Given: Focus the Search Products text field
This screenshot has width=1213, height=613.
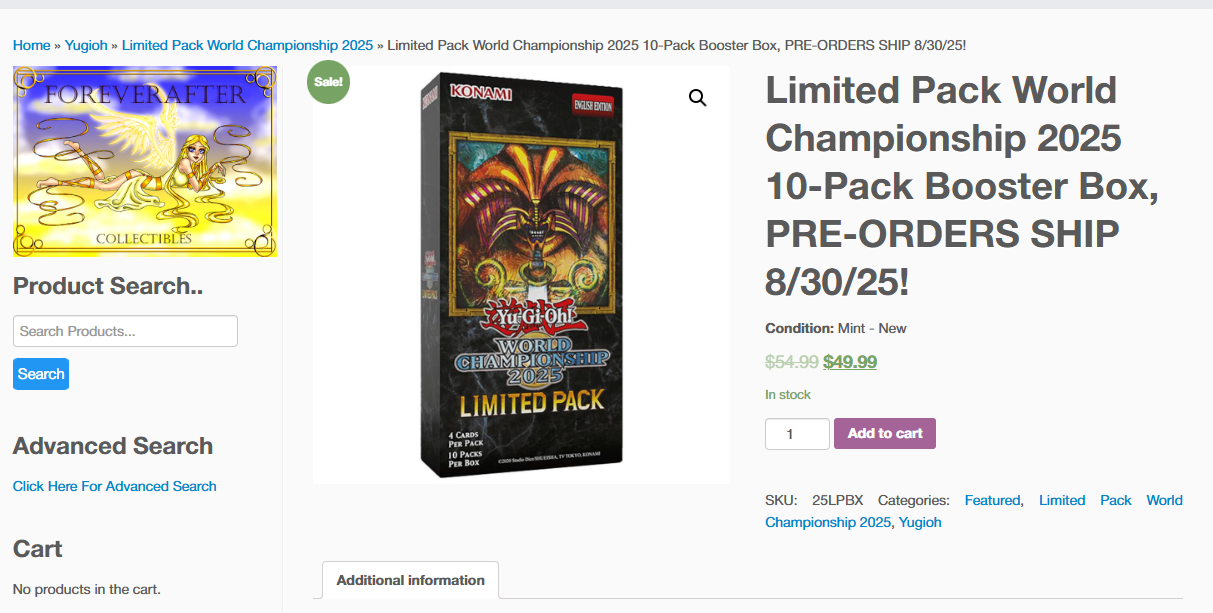Looking at the screenshot, I should click(125, 331).
